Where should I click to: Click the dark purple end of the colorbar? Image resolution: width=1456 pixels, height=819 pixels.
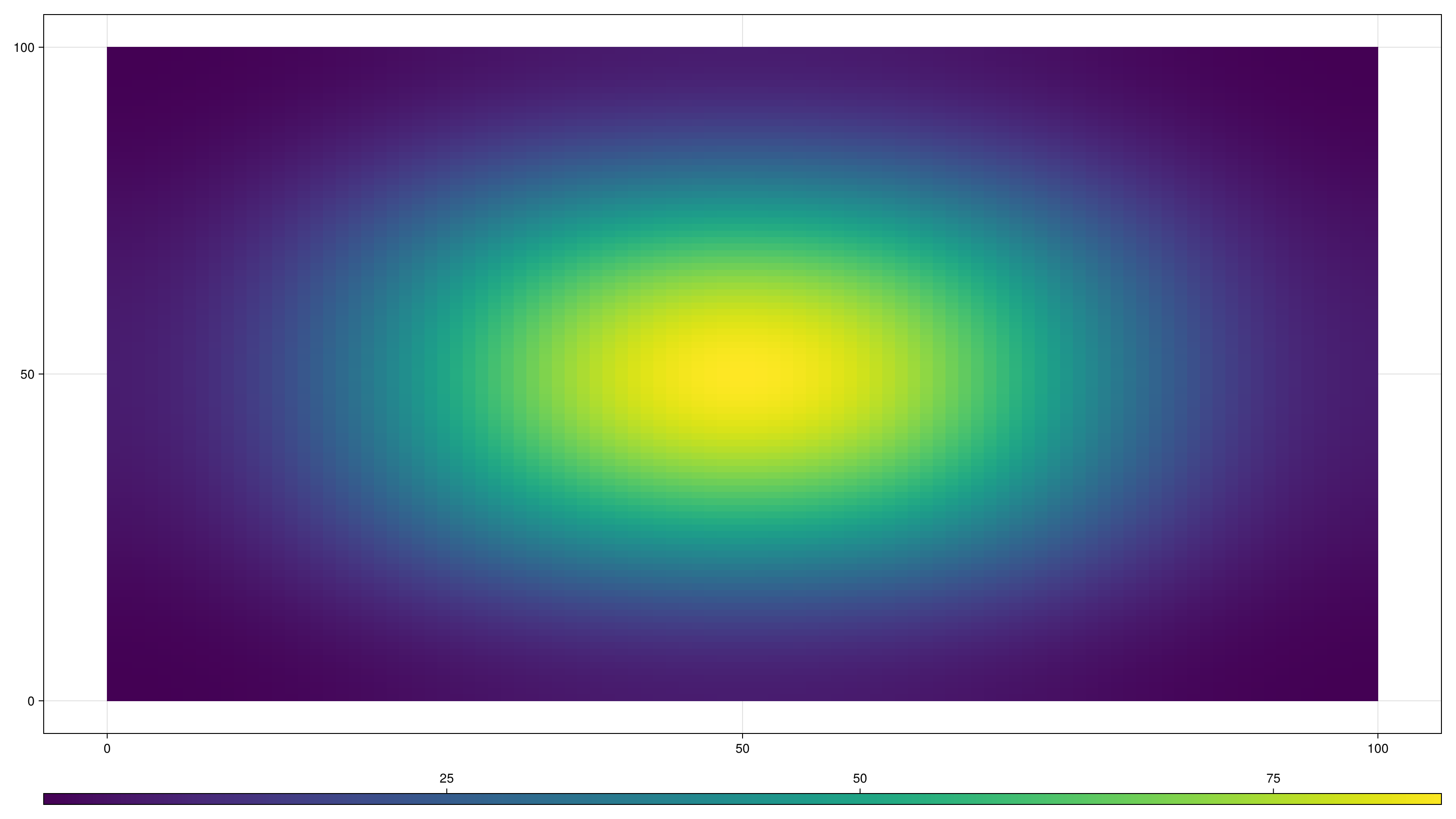tap(51, 799)
